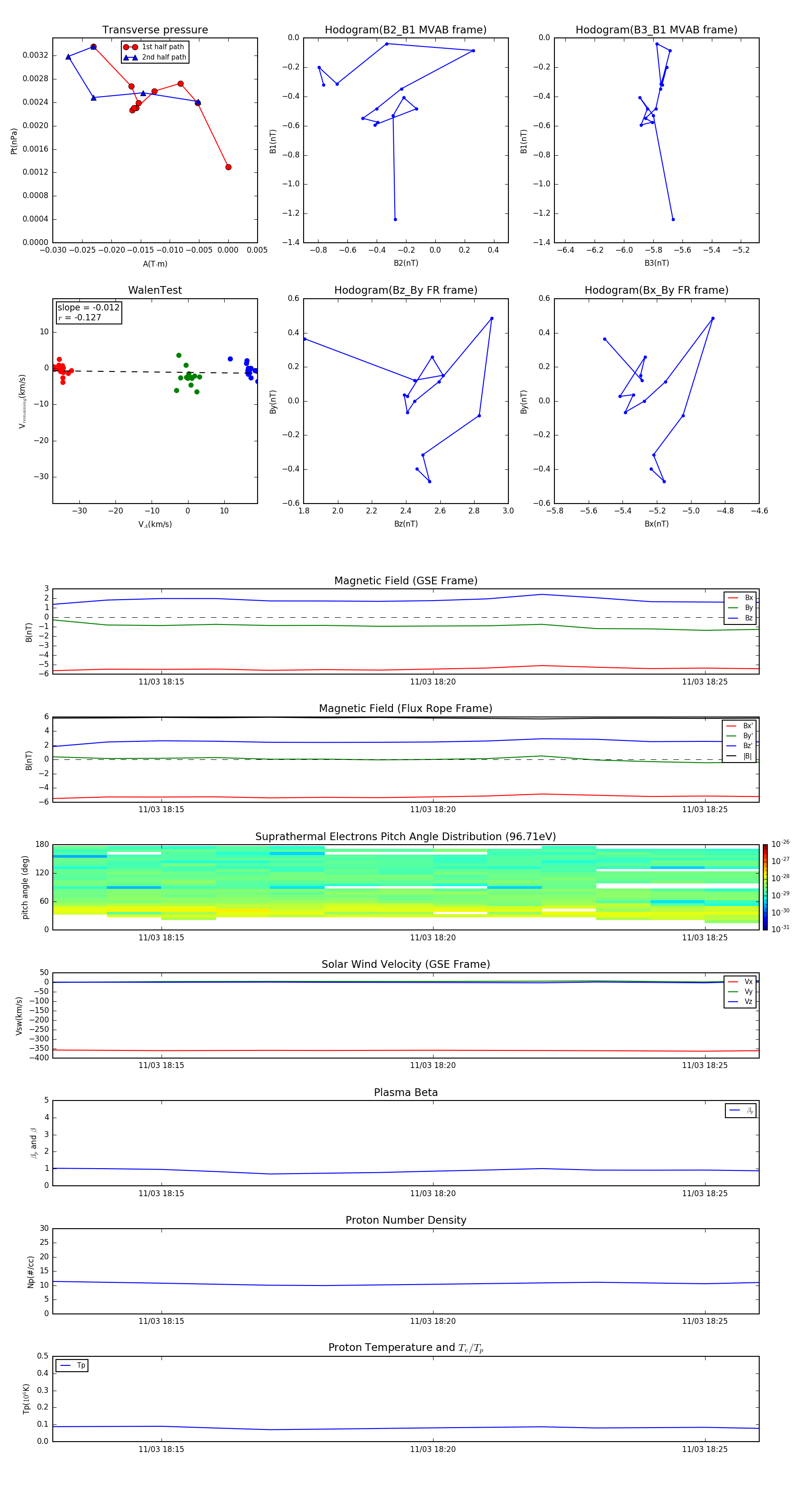
Task: Select the Vx entry in velocity legend
Action: (x=740, y=981)
